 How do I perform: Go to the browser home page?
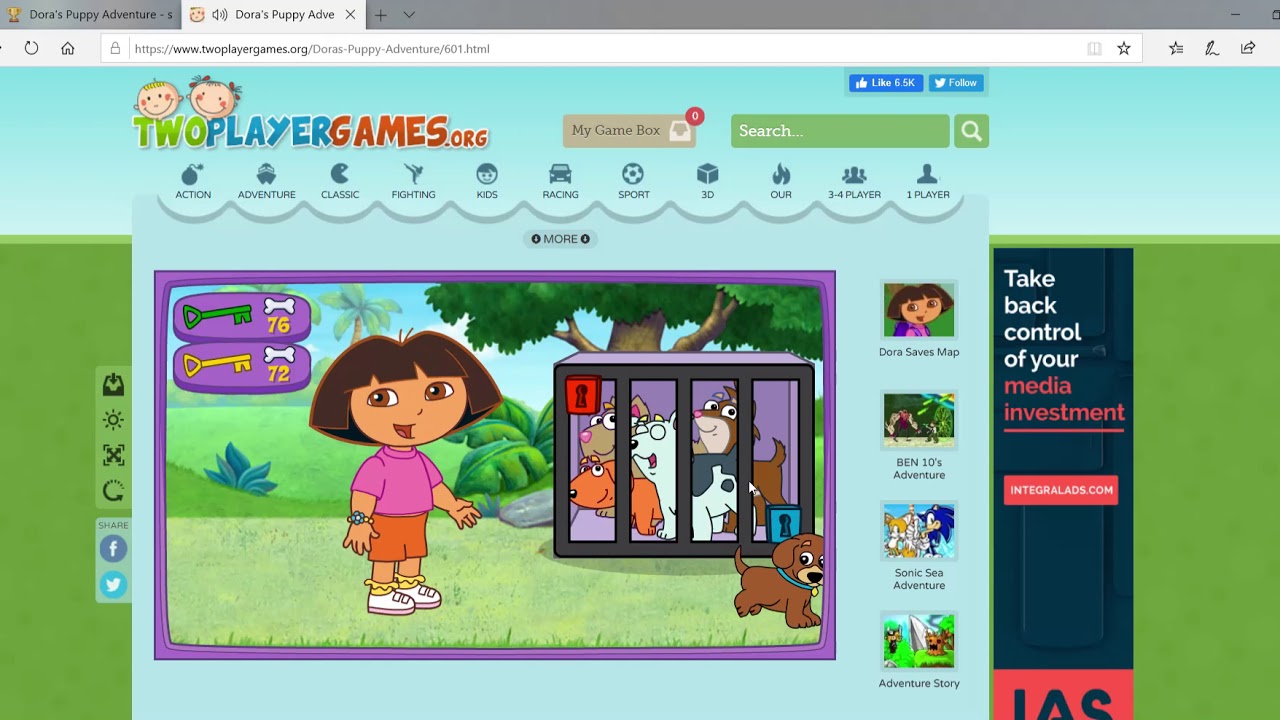click(x=67, y=48)
